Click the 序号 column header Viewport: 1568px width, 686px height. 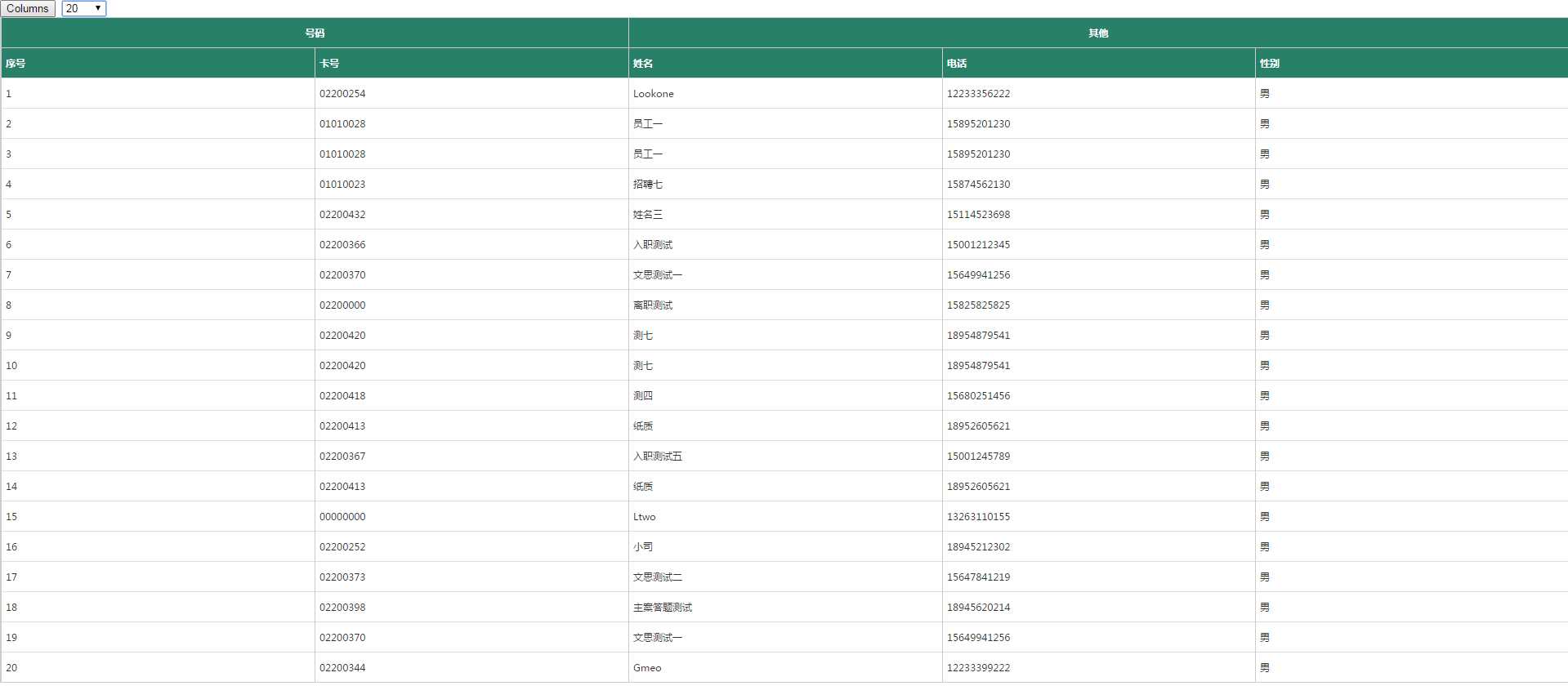158,63
